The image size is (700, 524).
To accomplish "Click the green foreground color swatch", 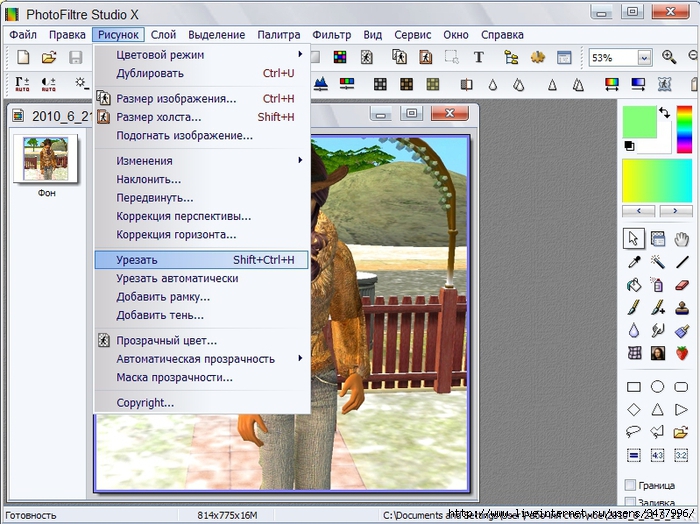I will point(640,121).
